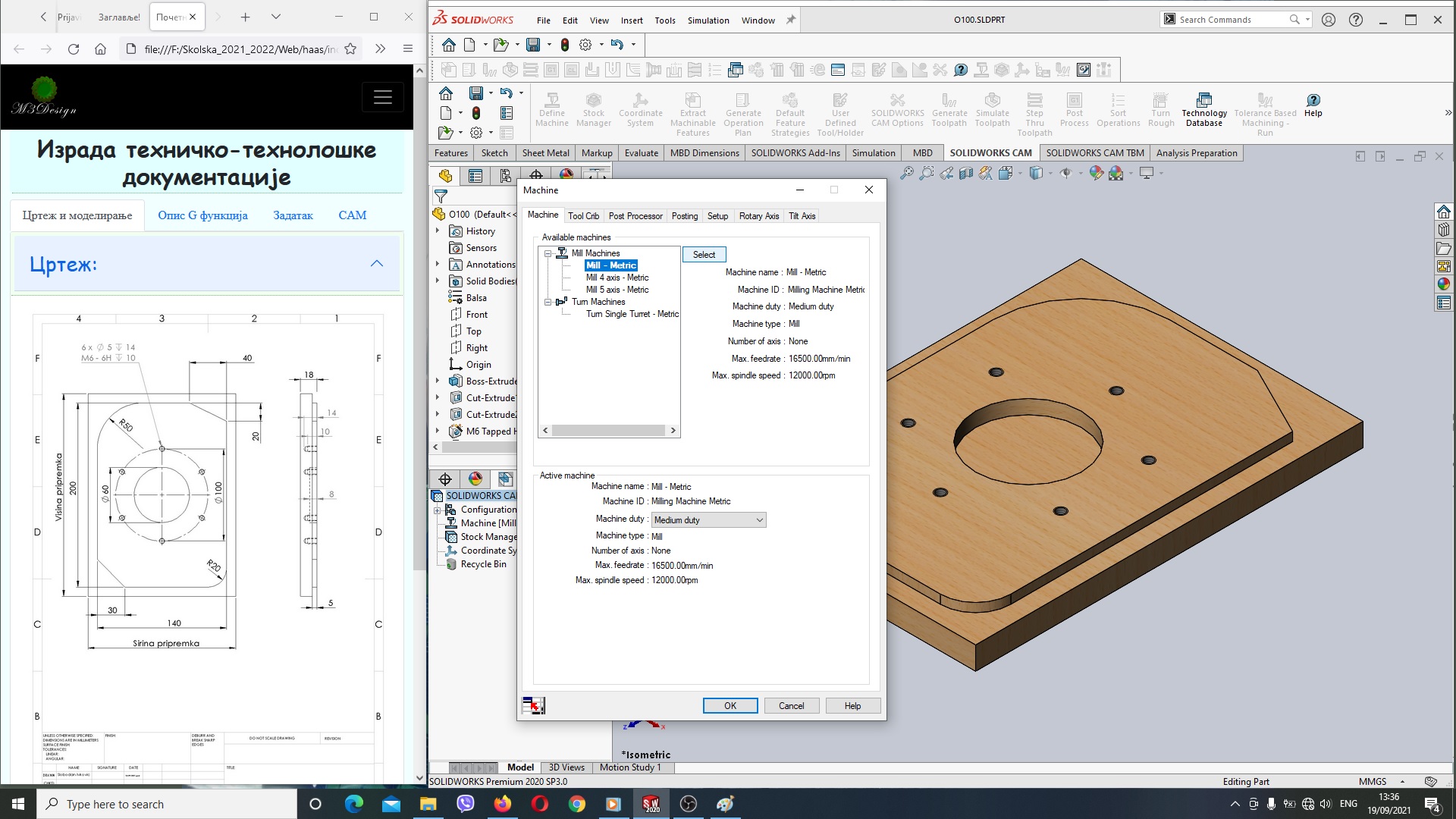Click the Undo icon in SOLIDWORKS toolbar
Viewport: 1456px width, 819px height.
pos(617,45)
